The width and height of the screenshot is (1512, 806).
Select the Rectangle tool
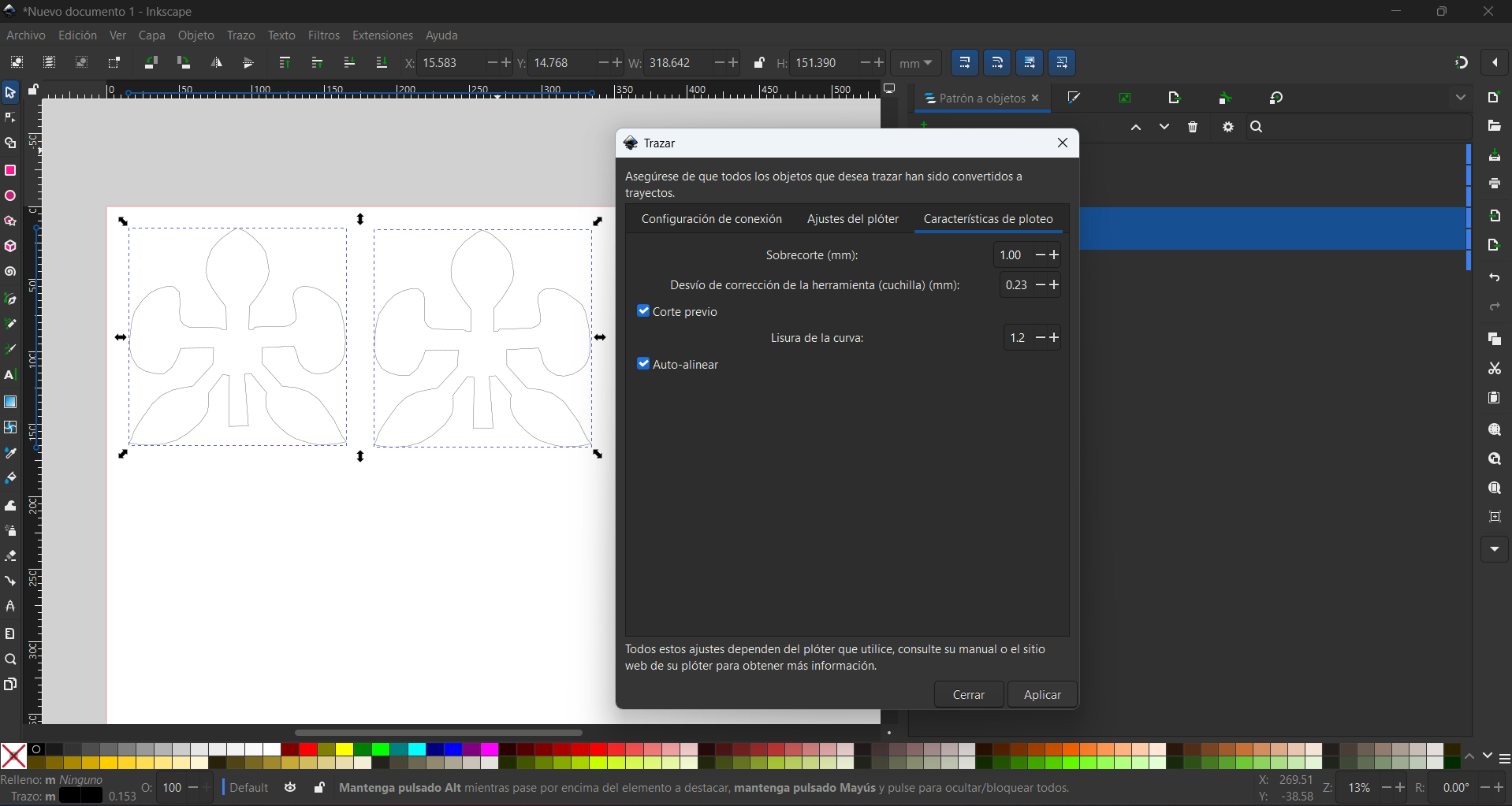coord(10,170)
